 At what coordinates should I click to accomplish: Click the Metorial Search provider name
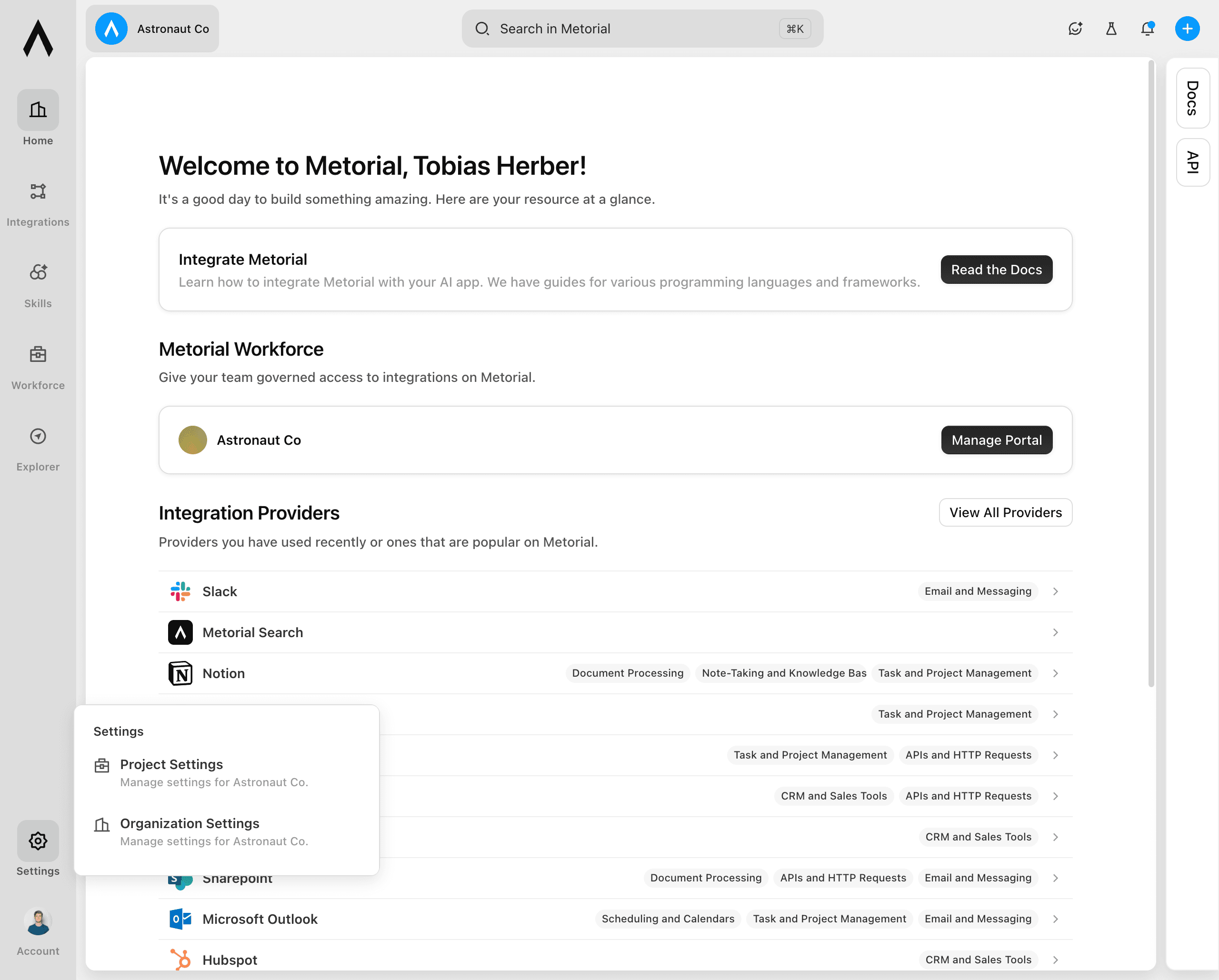pos(253,632)
